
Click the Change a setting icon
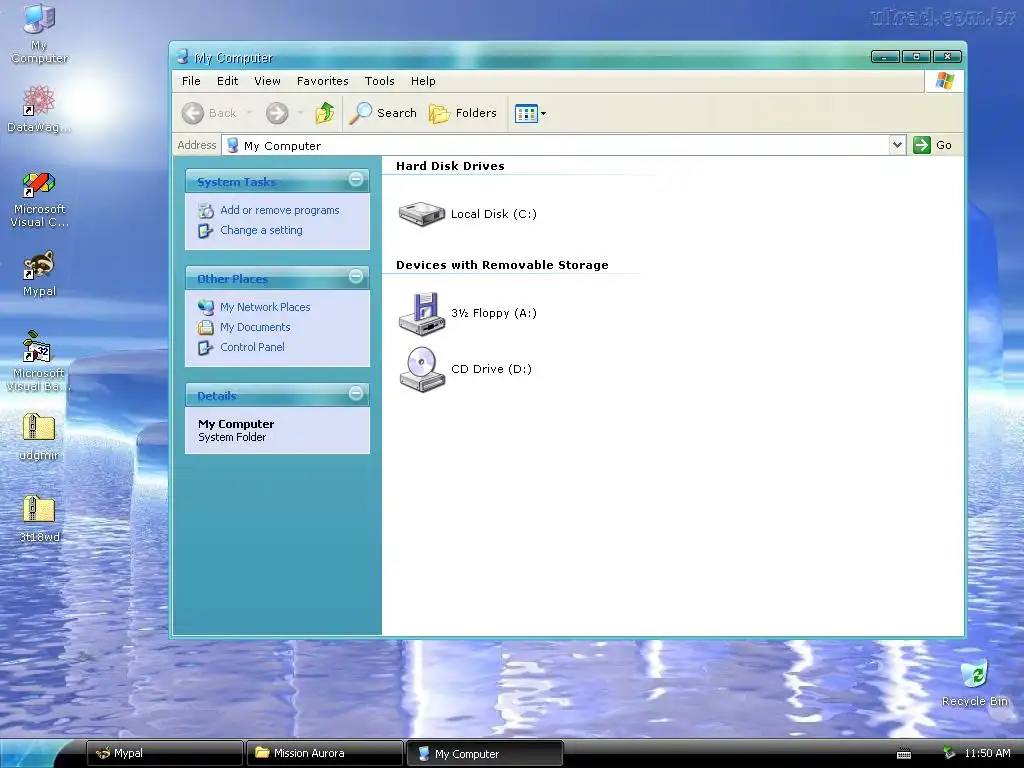(206, 231)
